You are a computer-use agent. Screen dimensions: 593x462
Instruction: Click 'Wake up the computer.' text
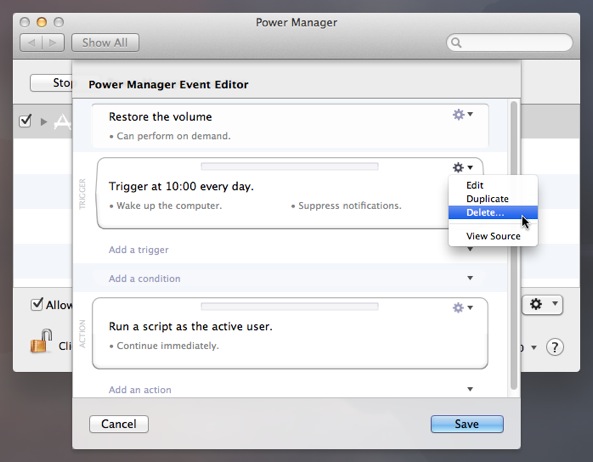point(169,206)
